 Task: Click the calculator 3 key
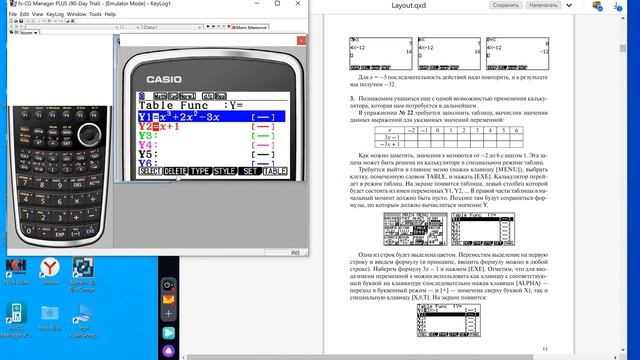60,218
